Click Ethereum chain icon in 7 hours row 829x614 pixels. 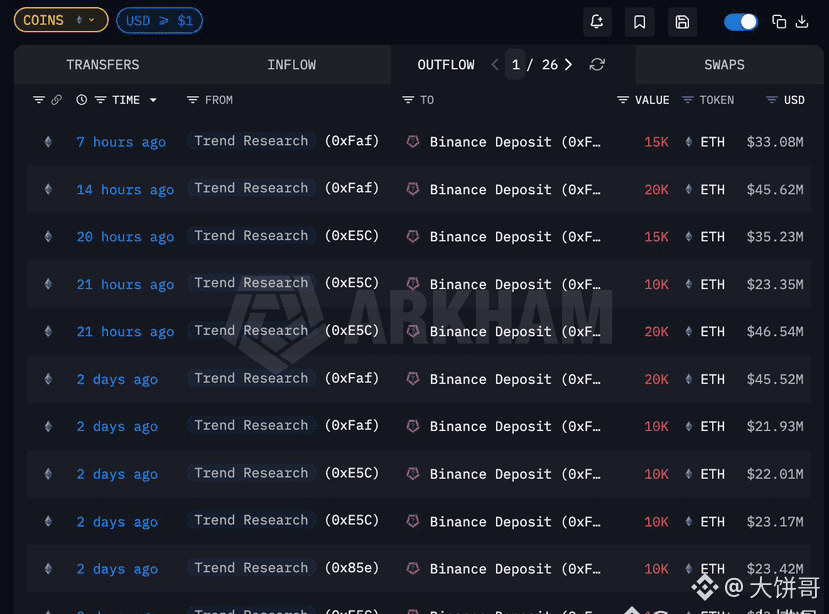pyautogui.click(x=48, y=142)
